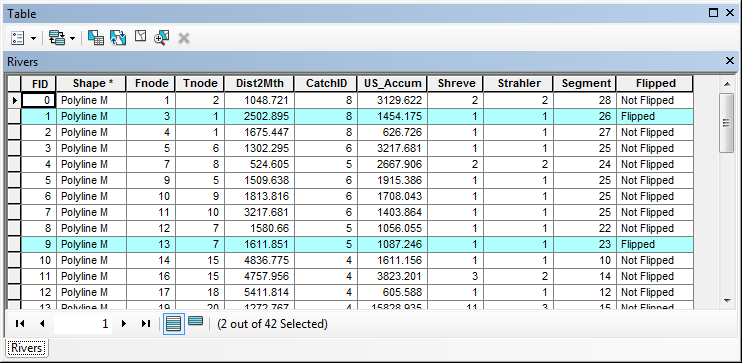Click the Zoom To Selected icon
The image size is (742, 363).
[161, 38]
